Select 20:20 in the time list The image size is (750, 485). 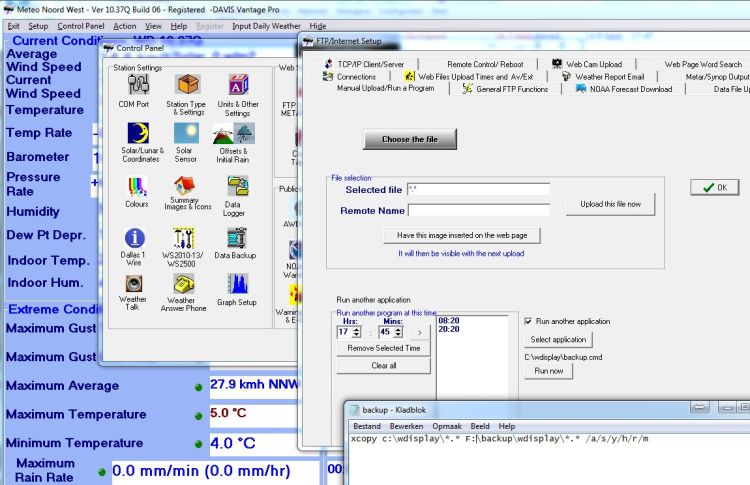[x=449, y=329]
